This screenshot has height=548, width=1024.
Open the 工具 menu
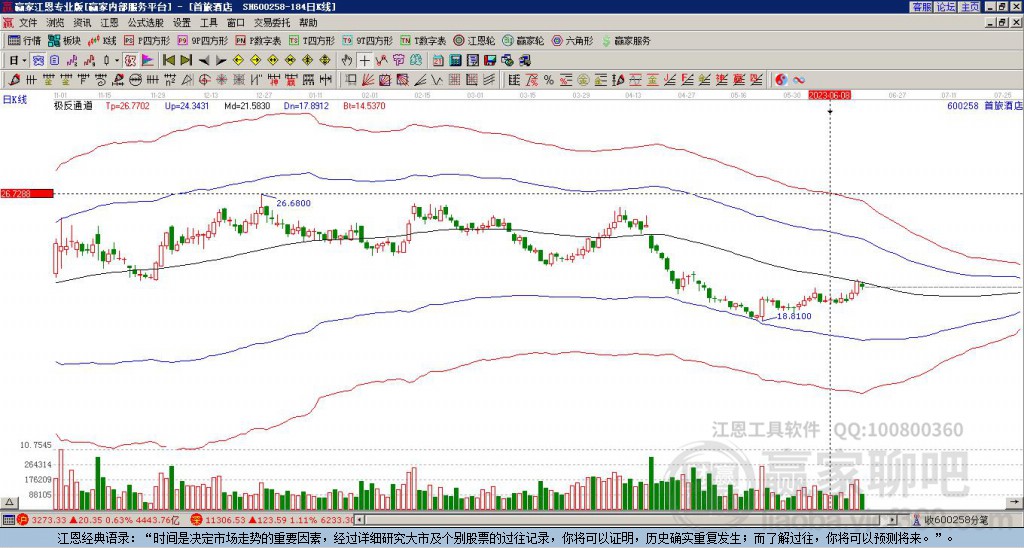pos(208,23)
